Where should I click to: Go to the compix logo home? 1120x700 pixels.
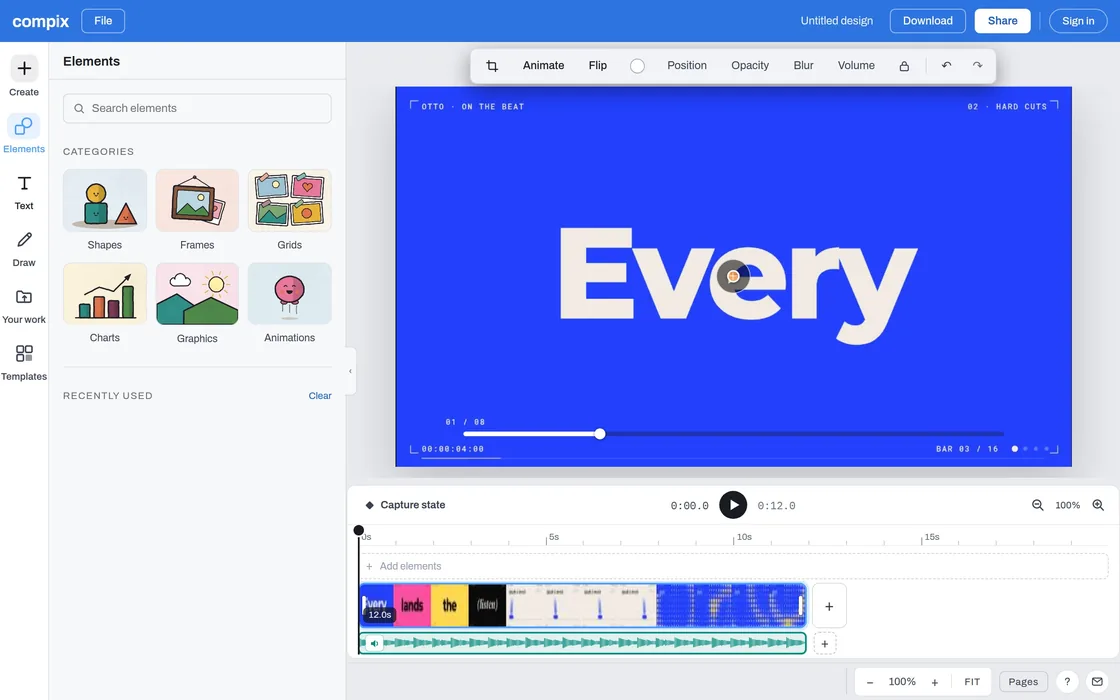pyautogui.click(x=41, y=21)
